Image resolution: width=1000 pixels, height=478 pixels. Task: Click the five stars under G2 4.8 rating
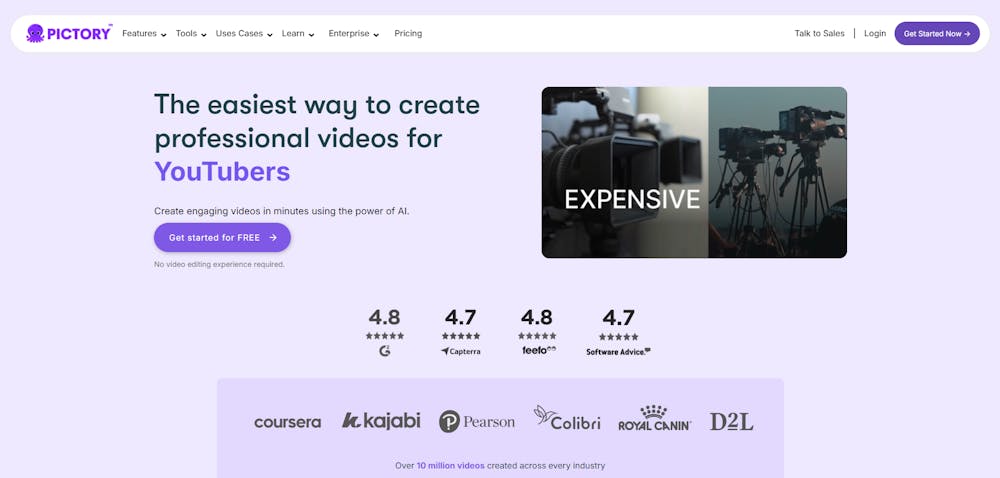pyautogui.click(x=385, y=336)
